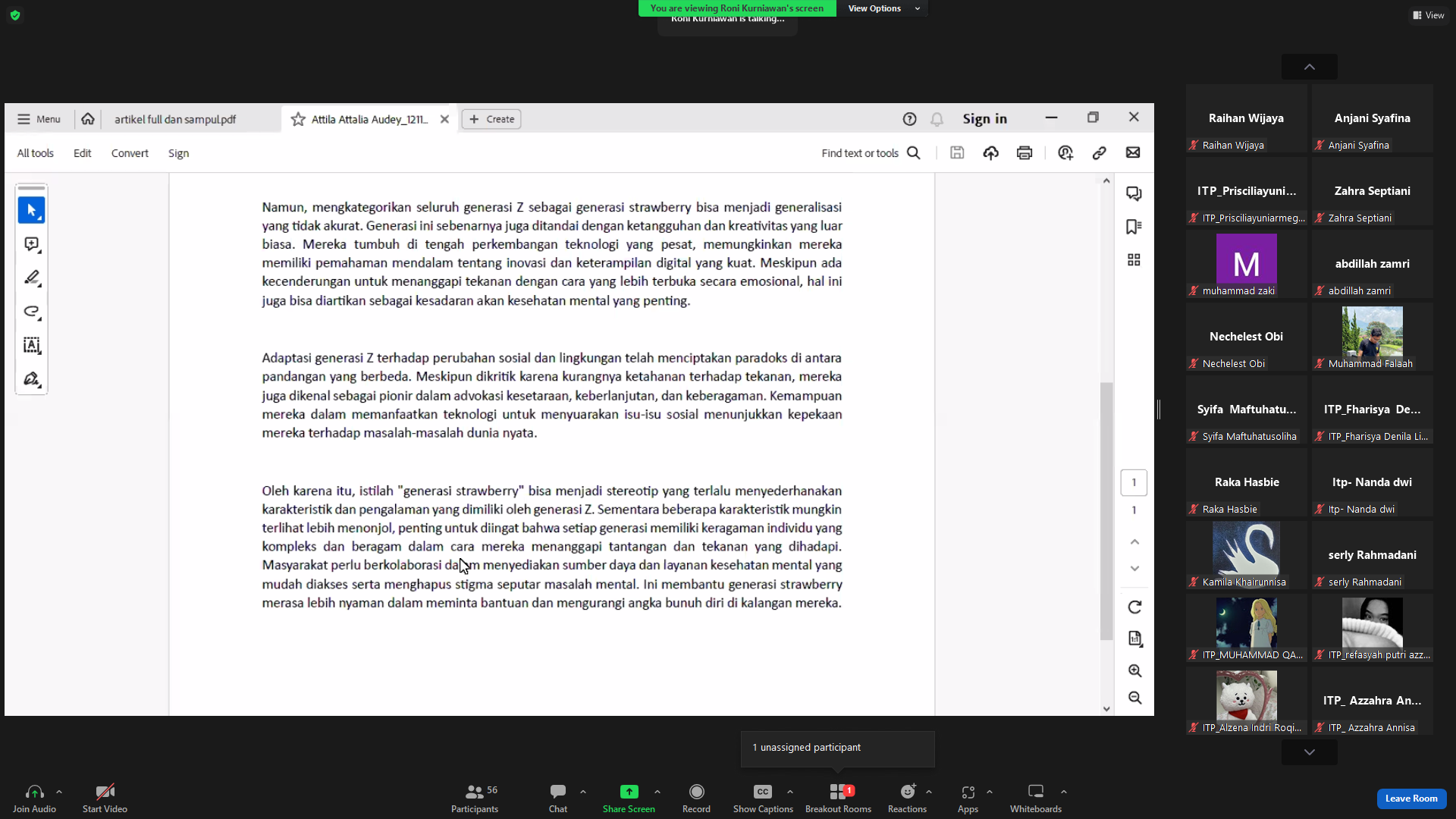Expand audio options arrow
Image resolution: width=1456 pixels, height=819 pixels.
pyautogui.click(x=59, y=792)
